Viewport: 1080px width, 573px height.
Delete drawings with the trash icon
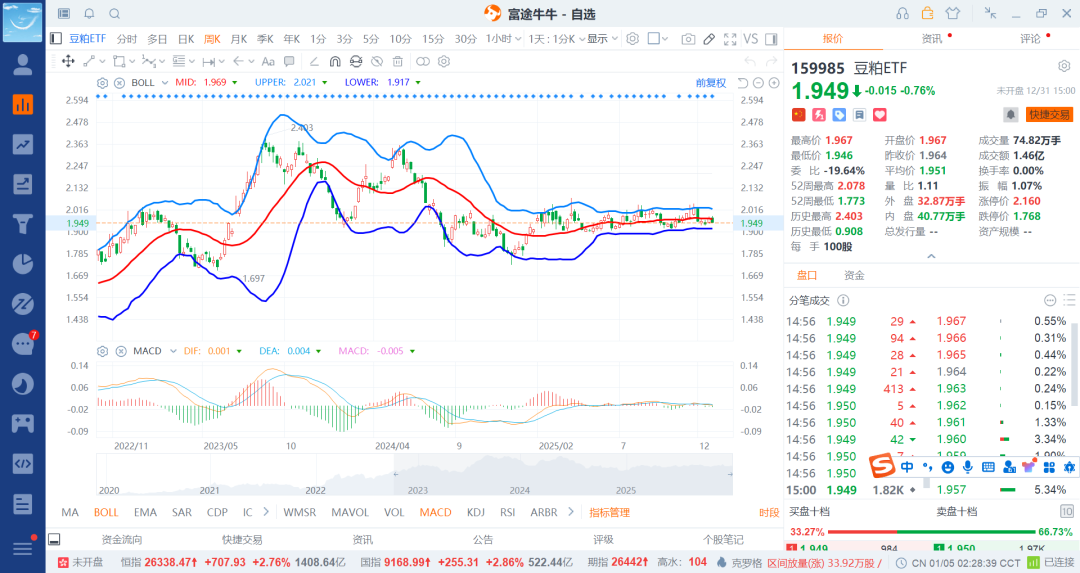pos(397,61)
